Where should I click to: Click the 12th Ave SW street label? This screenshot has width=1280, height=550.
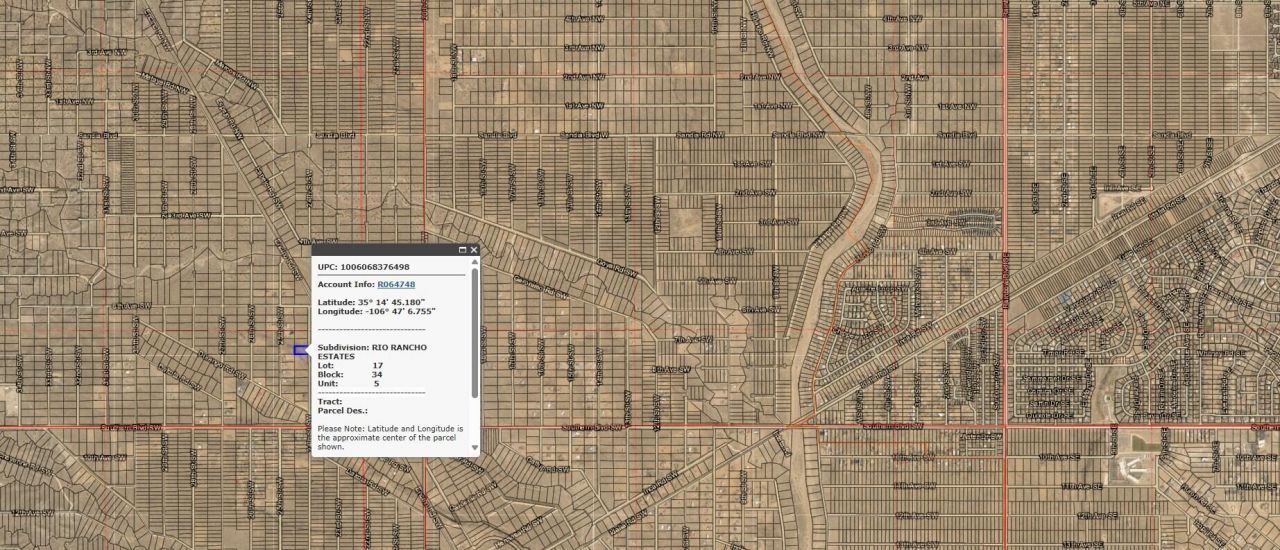pyautogui.click(x=915, y=516)
